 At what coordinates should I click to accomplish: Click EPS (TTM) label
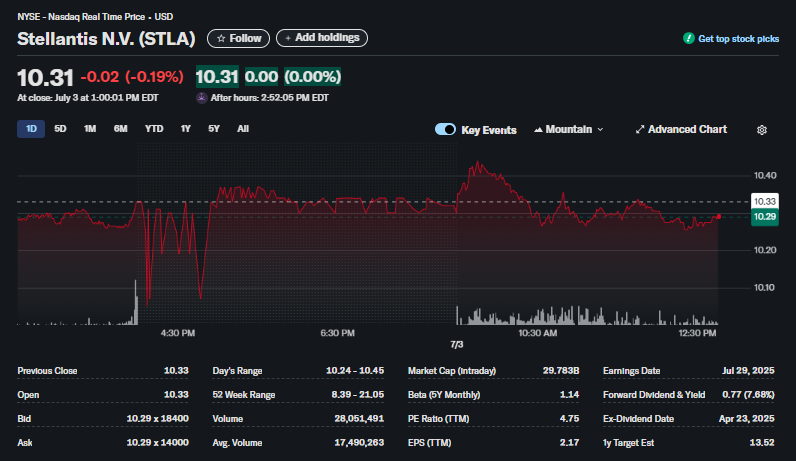coord(429,442)
